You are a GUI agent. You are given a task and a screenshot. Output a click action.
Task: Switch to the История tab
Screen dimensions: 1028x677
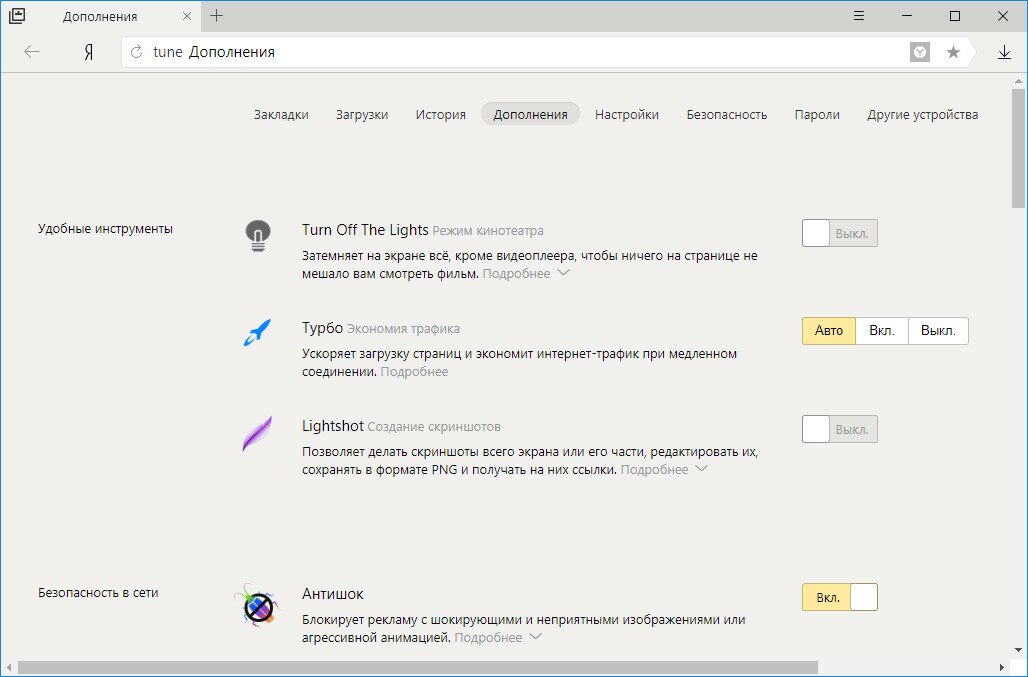(441, 114)
